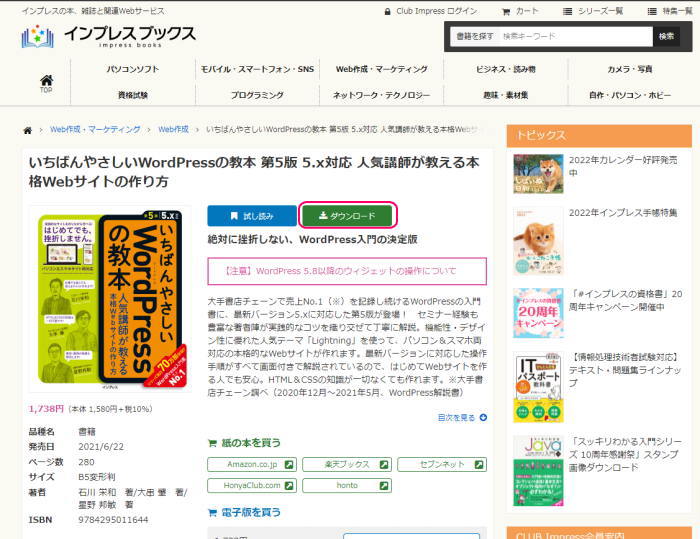Click the 検索 button
The width and height of the screenshot is (700, 539).
666,36
